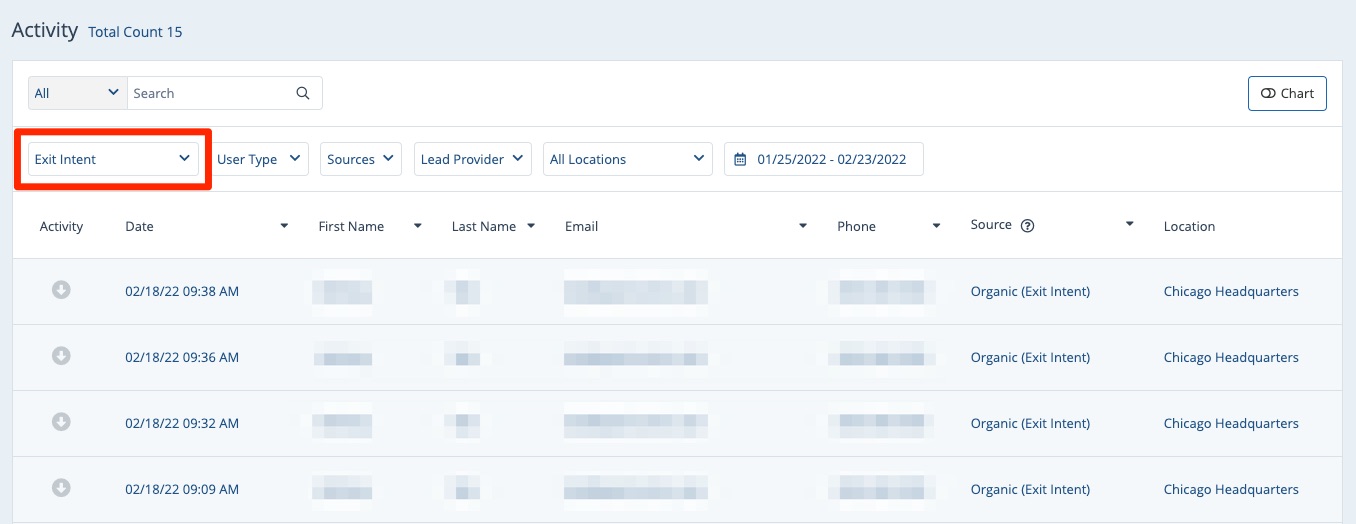Click calendar icon in date range field
Image resolution: width=1356 pixels, height=524 pixels.
click(x=740, y=159)
